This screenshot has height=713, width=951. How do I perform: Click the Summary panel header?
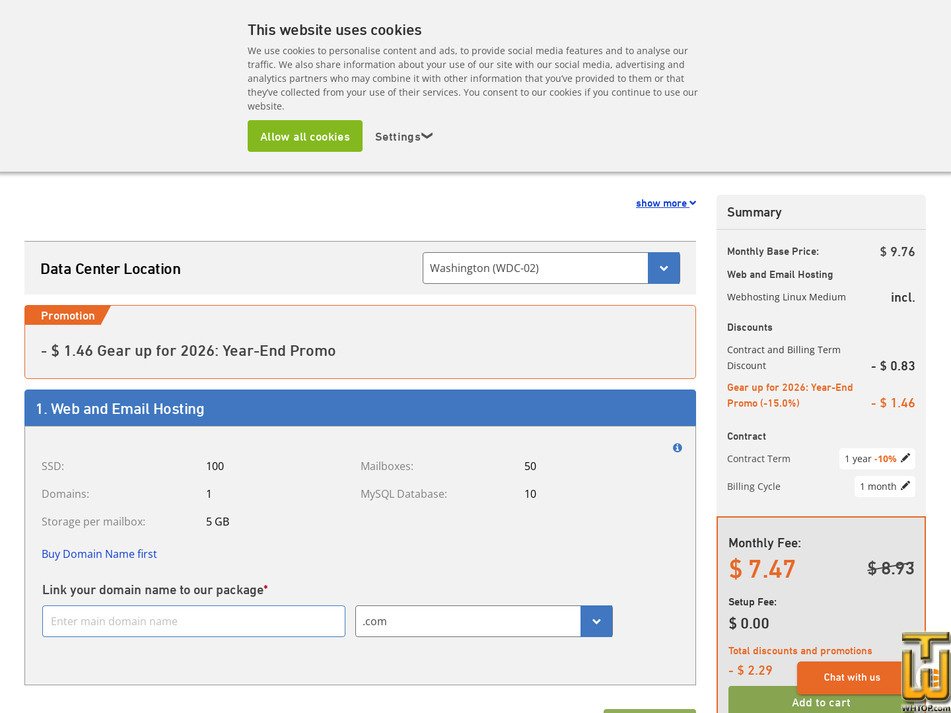point(753,212)
